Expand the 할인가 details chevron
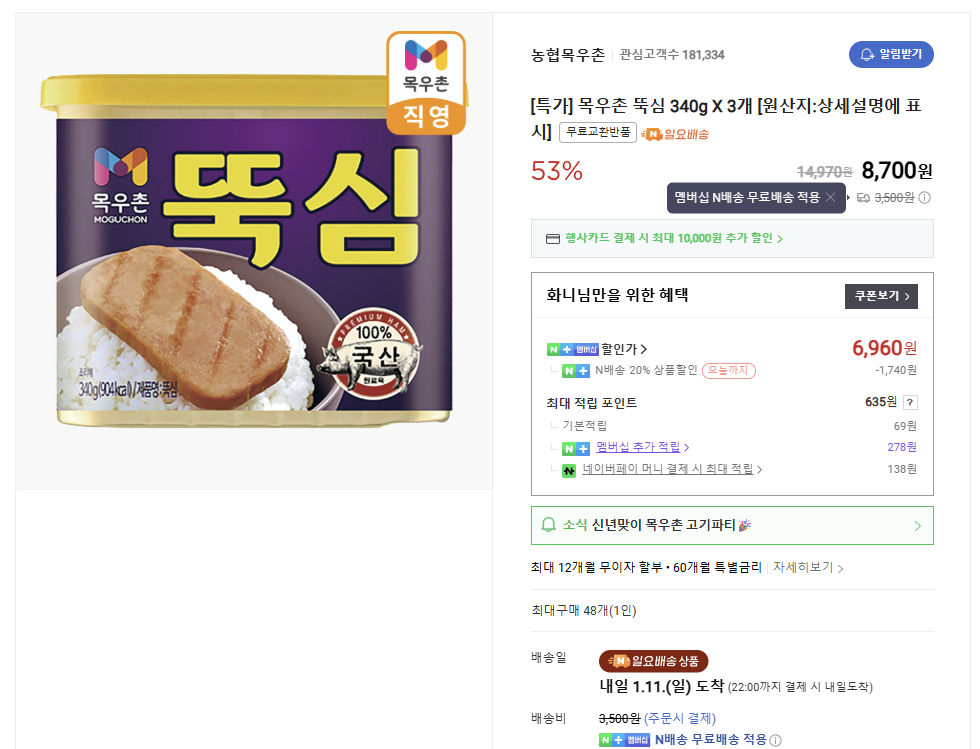 tap(643, 348)
